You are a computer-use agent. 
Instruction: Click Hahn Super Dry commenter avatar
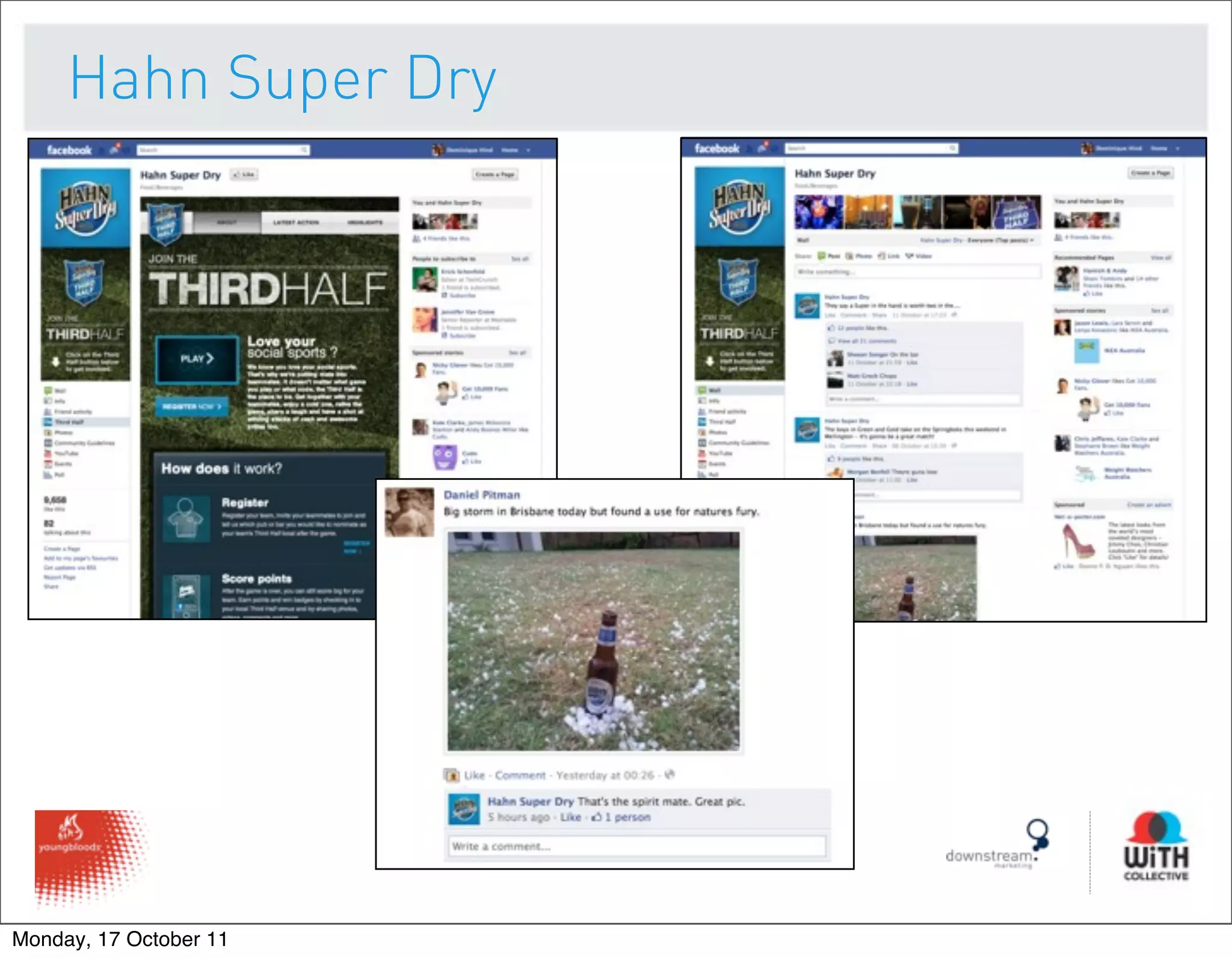pyautogui.click(x=464, y=809)
